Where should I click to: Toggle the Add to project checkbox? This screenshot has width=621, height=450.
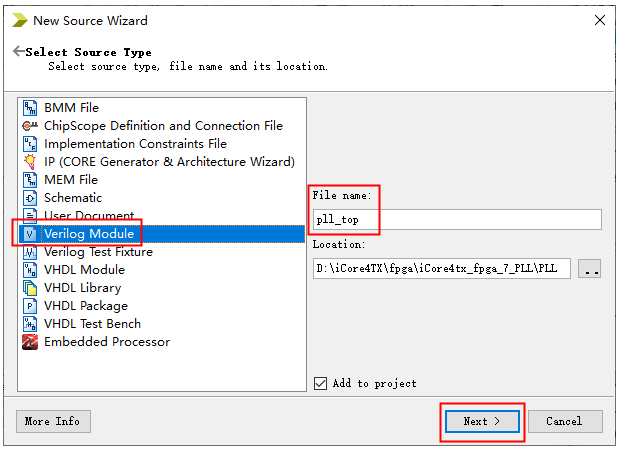pos(321,383)
